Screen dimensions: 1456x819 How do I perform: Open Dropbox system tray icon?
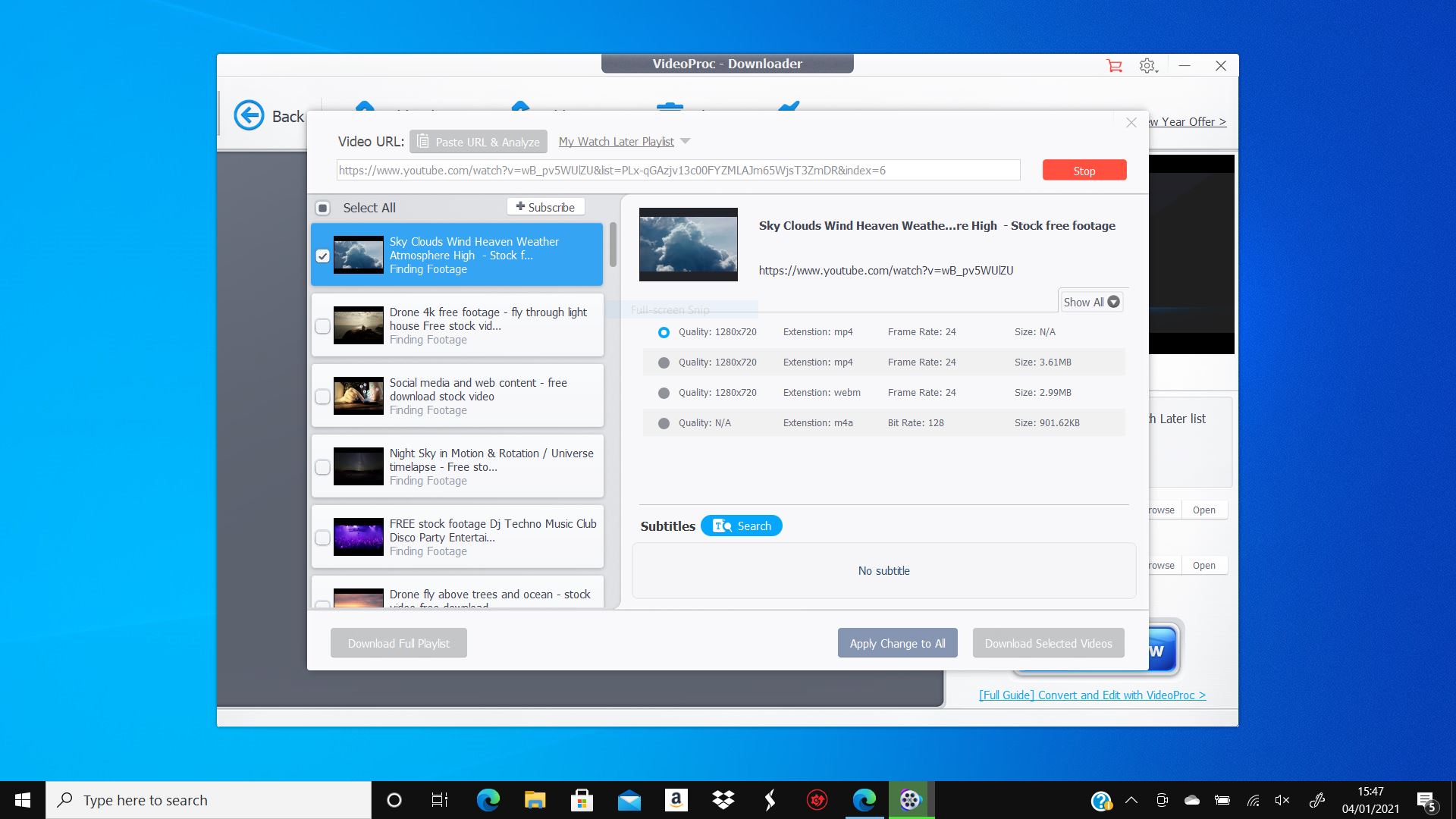point(722,799)
